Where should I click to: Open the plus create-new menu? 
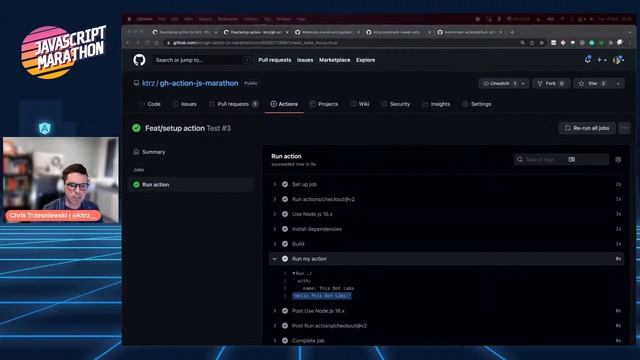[x=602, y=60]
